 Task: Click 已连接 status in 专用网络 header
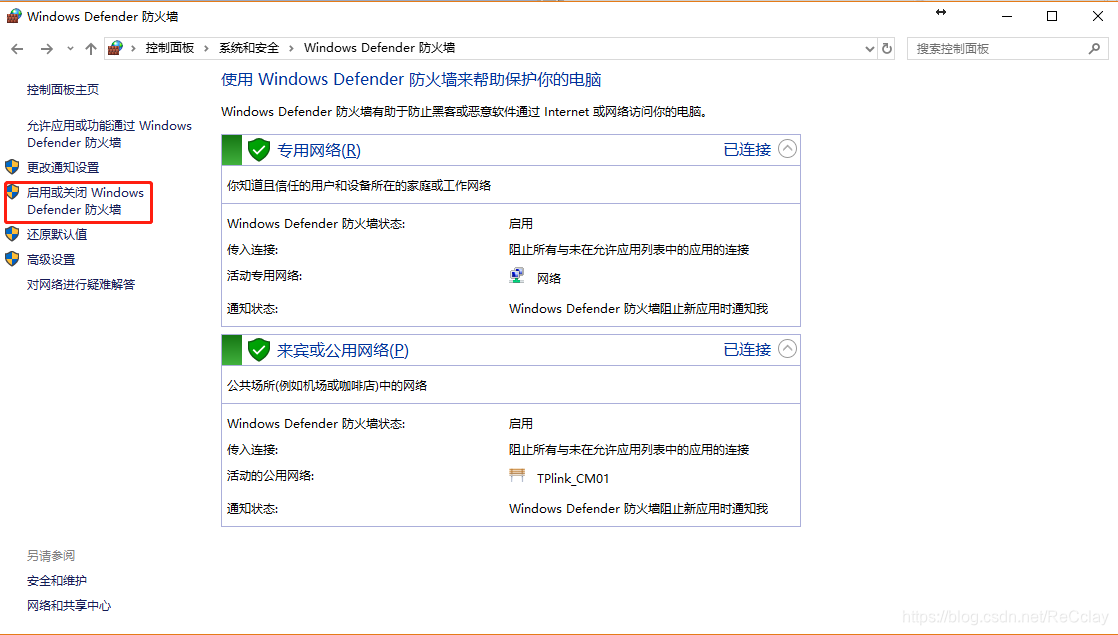tap(747, 150)
